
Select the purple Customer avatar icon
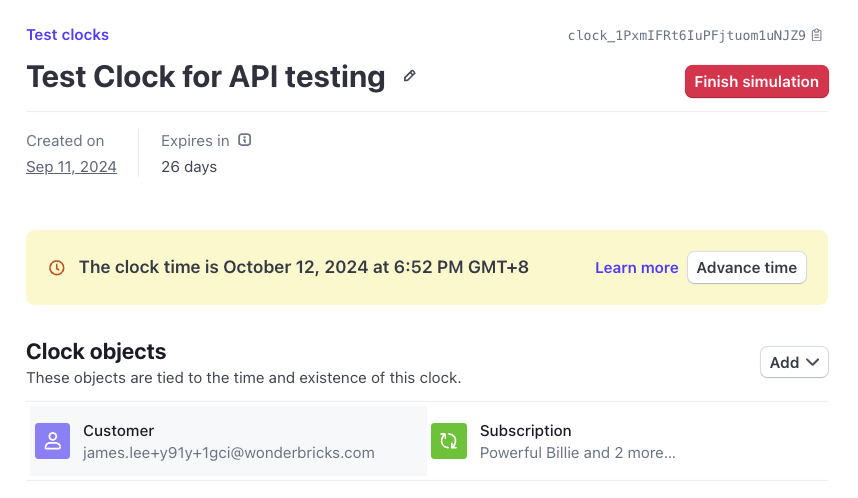53,441
